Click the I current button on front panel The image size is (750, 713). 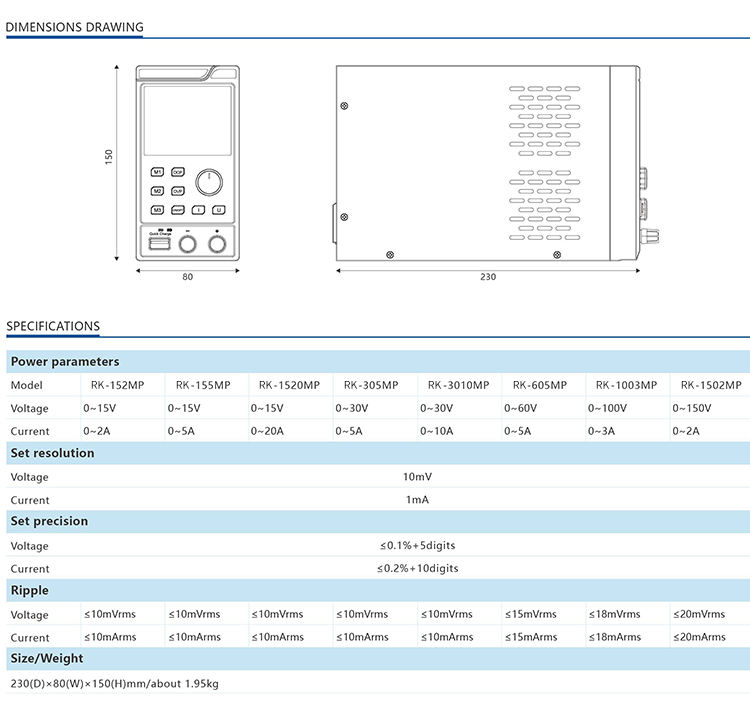pos(199,210)
